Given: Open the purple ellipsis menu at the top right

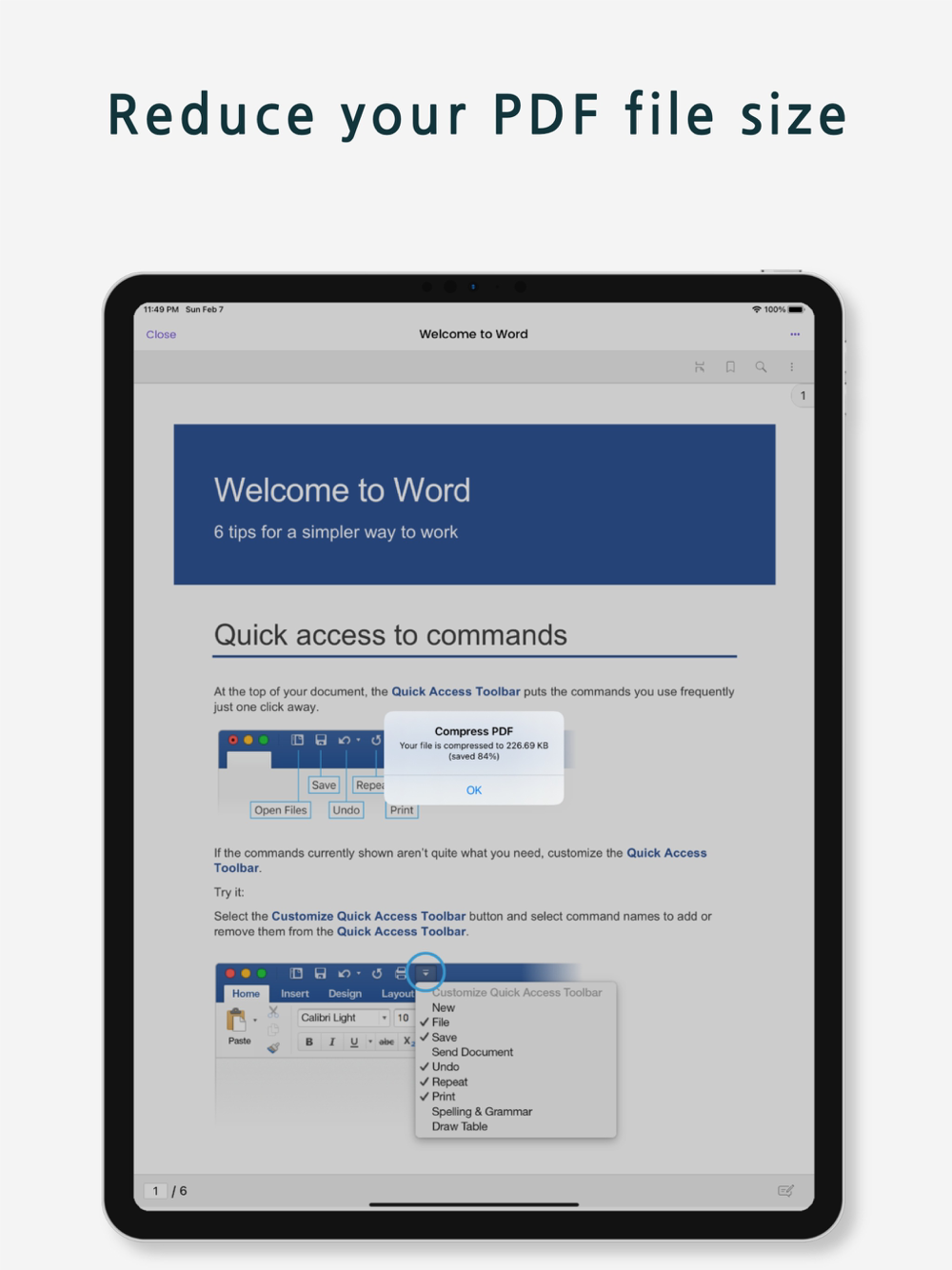Looking at the screenshot, I should 795,334.
